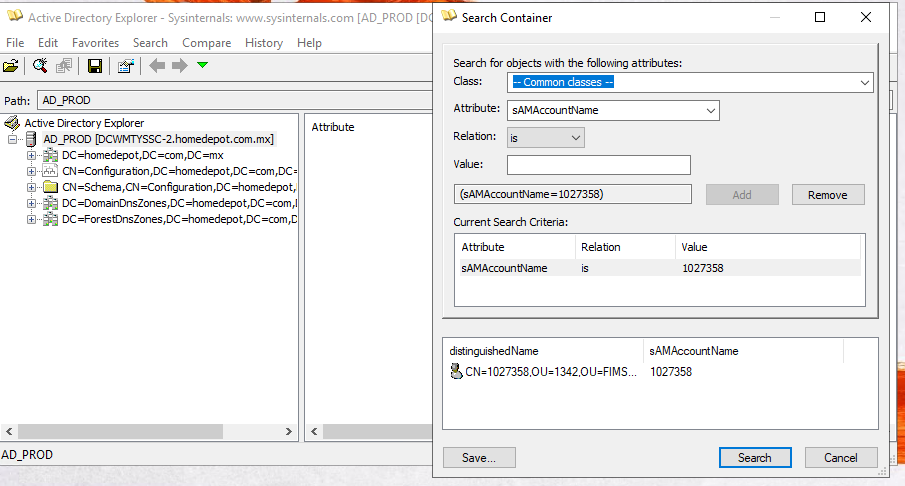Click the Save... button
Image resolution: width=905 pixels, height=486 pixels.
479,458
